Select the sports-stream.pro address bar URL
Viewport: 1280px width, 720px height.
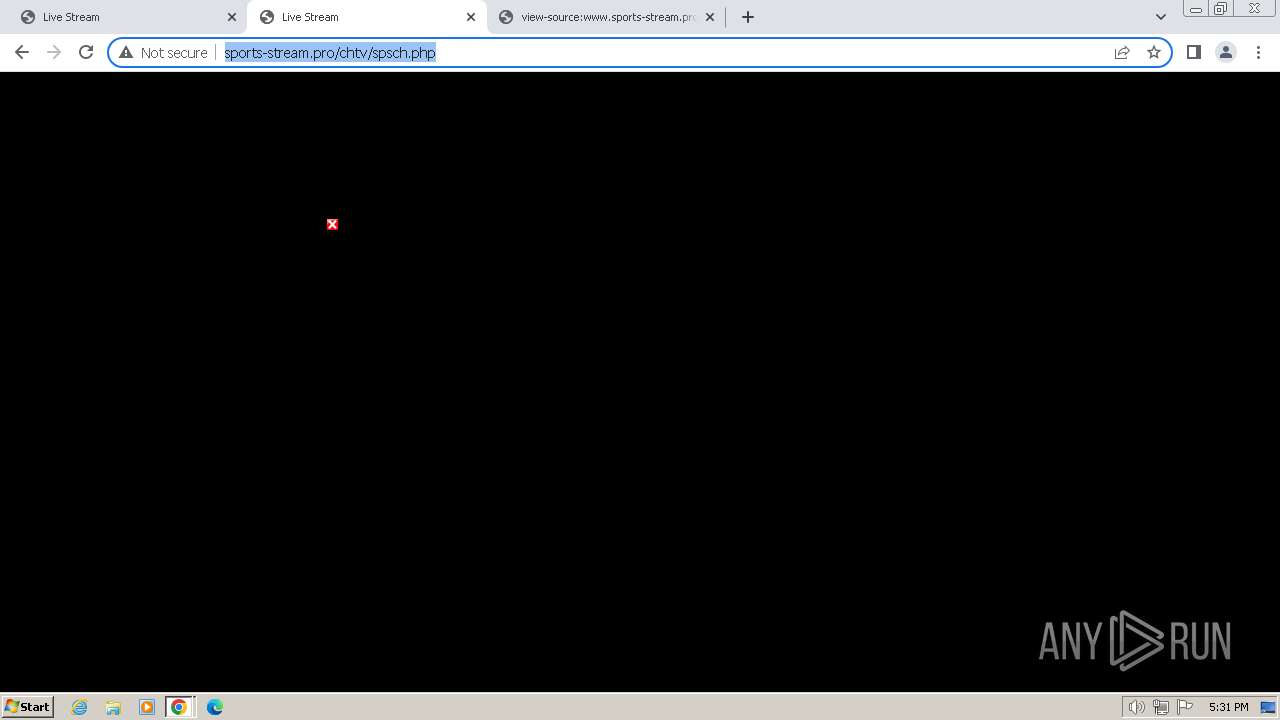coord(330,52)
